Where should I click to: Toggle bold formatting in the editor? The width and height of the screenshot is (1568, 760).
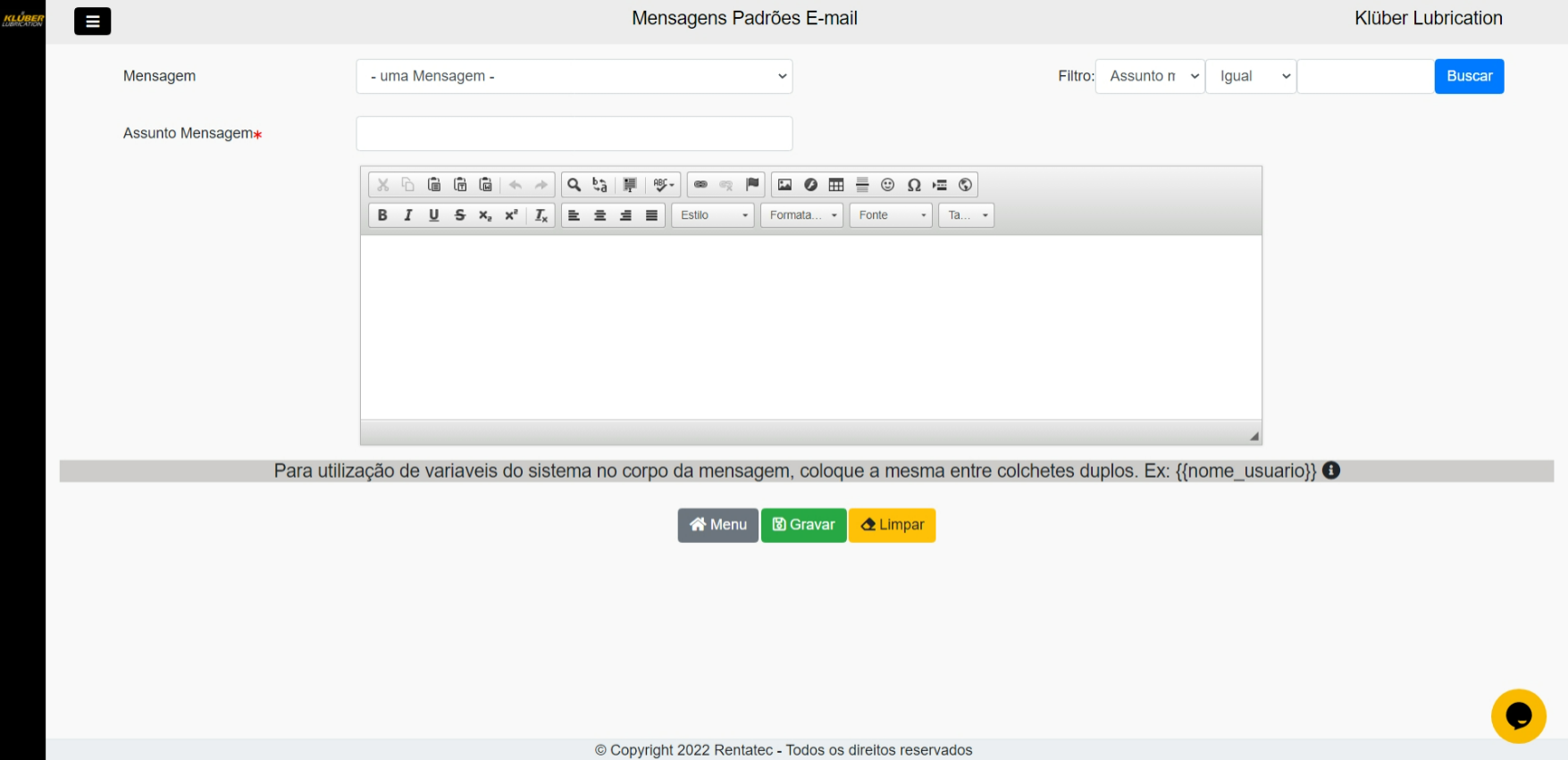tap(382, 215)
